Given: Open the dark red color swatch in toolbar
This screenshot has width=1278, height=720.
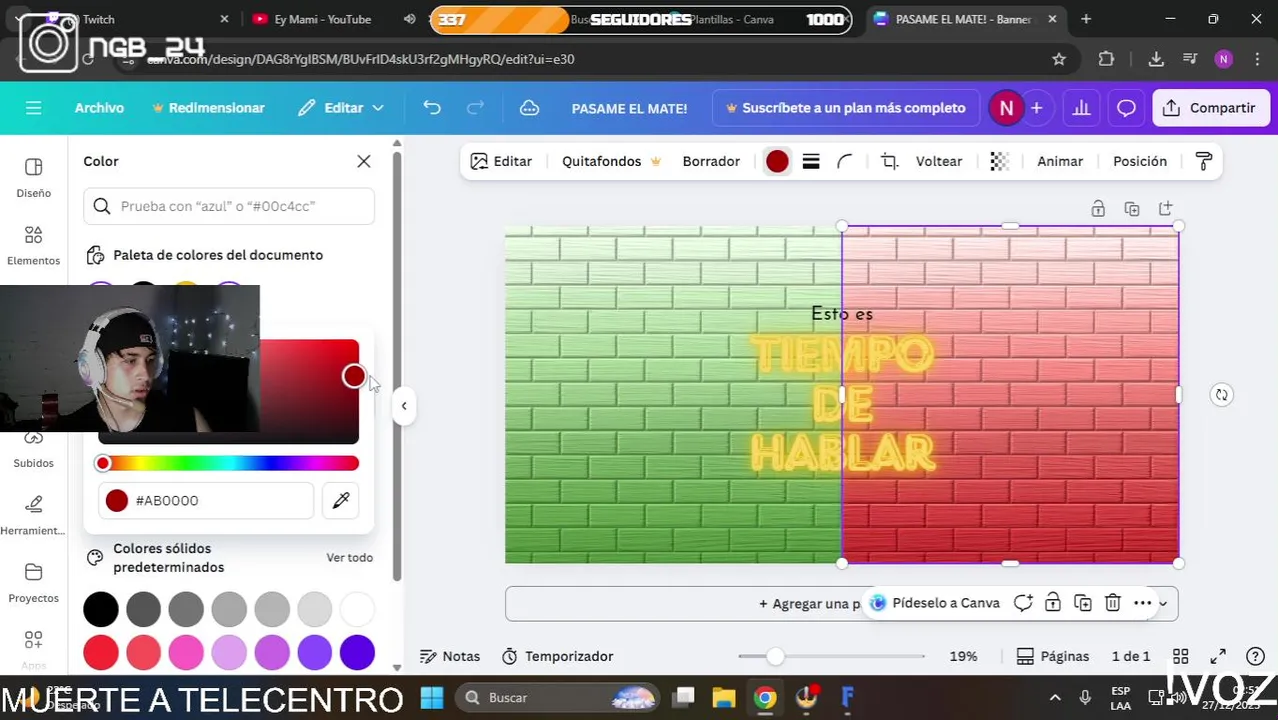Looking at the screenshot, I should [x=777, y=161].
